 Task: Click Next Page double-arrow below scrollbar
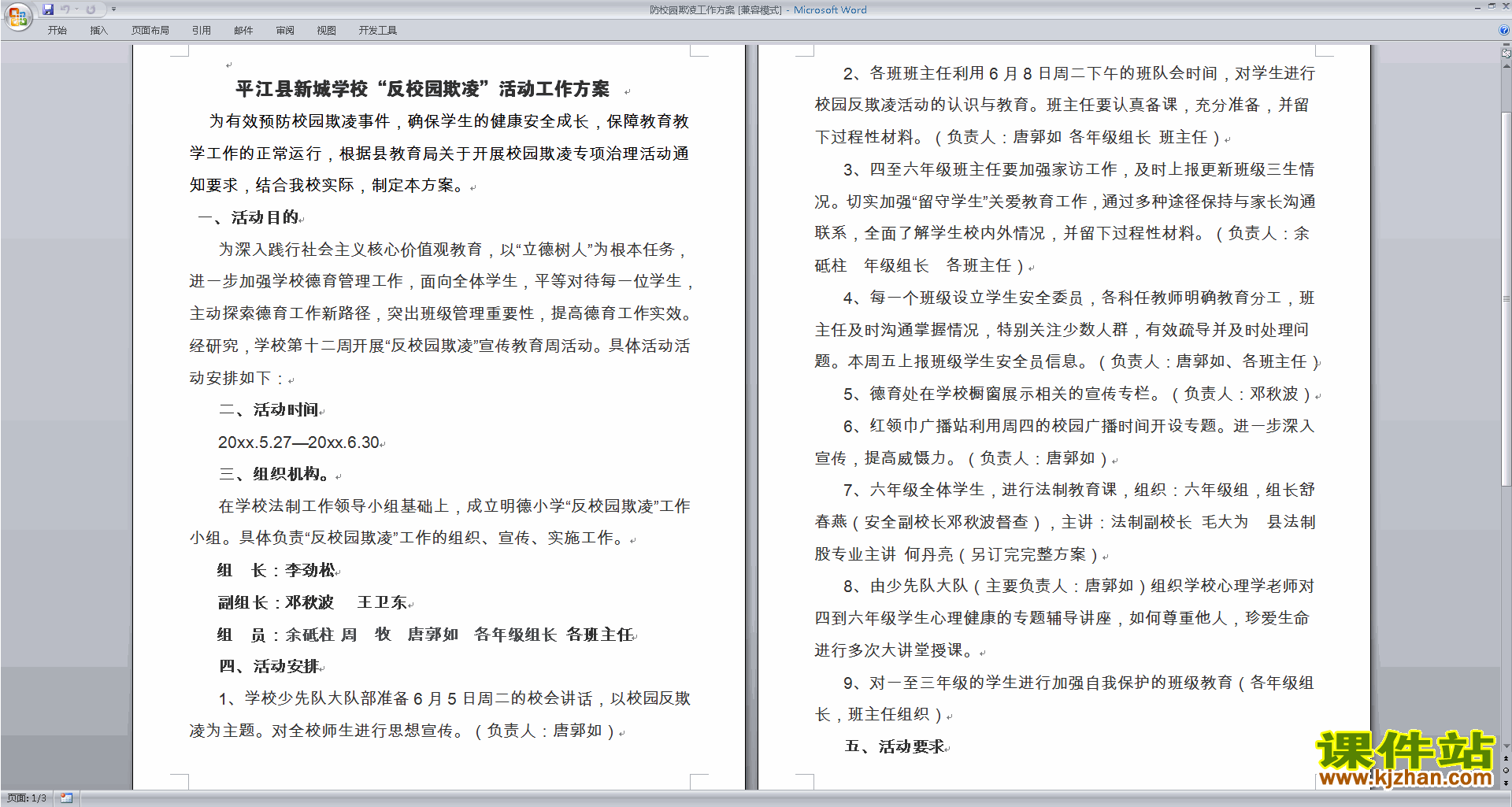[x=1506, y=783]
